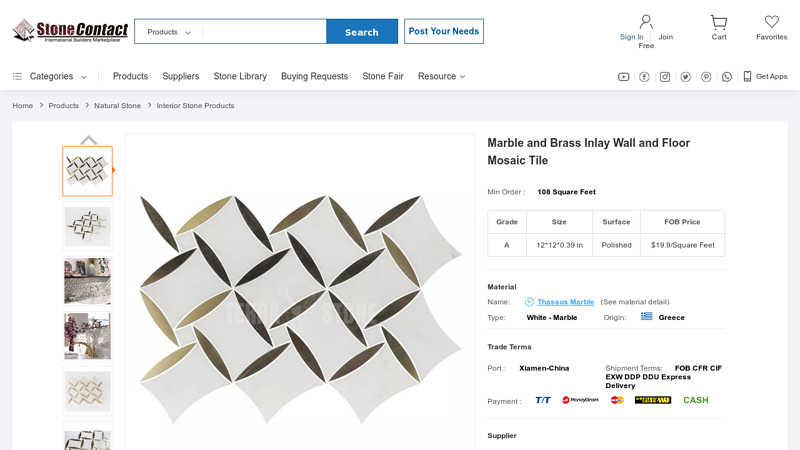Open the Instagram social icon
The image size is (800, 450).
[x=665, y=77]
